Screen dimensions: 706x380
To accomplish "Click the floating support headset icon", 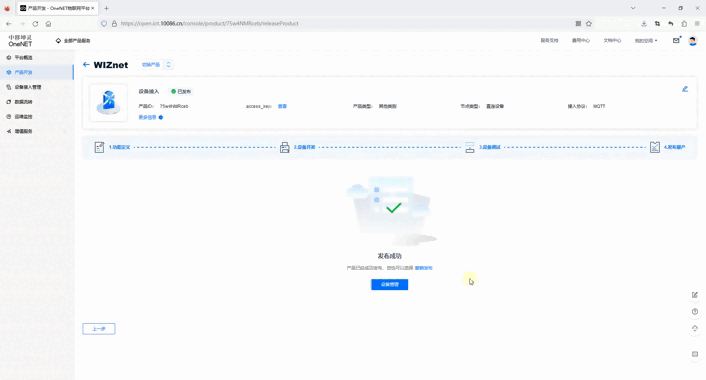I will [695, 329].
